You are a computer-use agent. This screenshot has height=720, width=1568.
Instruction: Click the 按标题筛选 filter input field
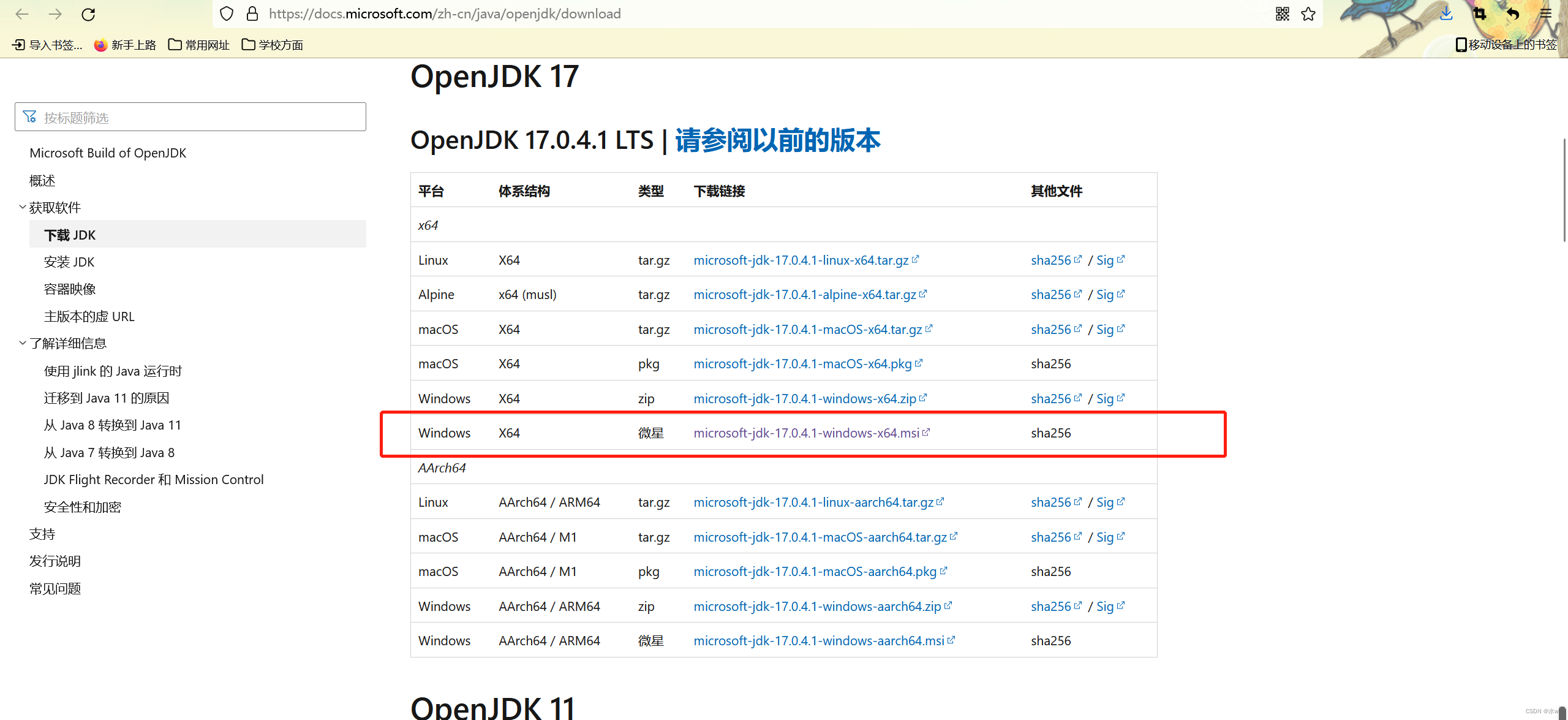[x=190, y=117]
